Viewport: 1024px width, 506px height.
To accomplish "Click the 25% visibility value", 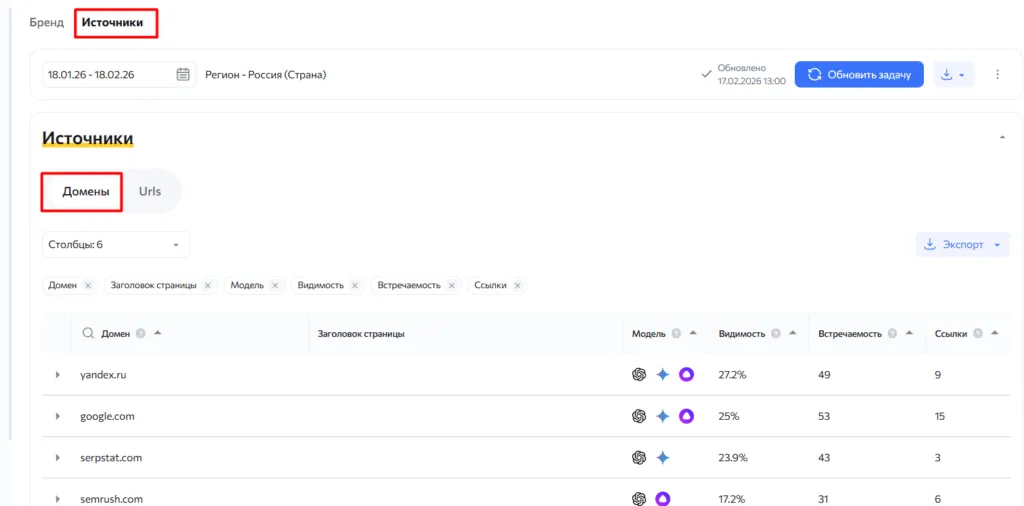I will (x=729, y=417).
